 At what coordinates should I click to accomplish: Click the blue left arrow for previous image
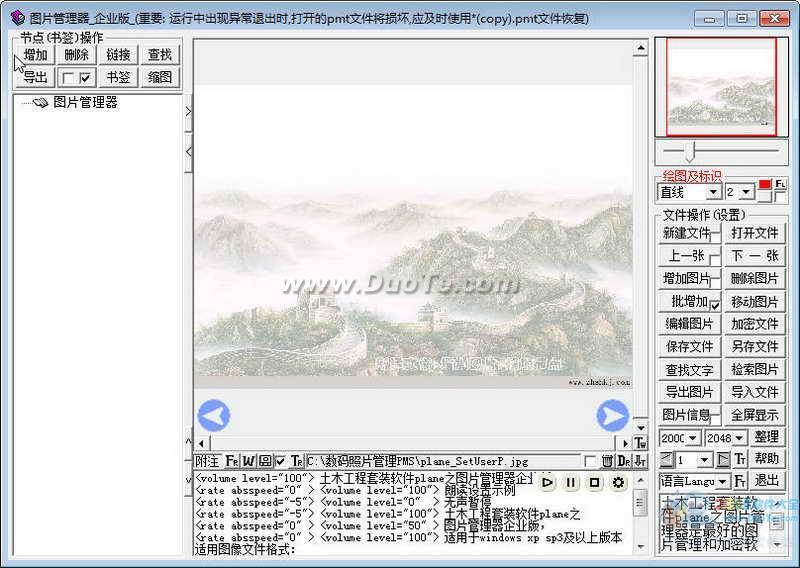tap(213, 415)
